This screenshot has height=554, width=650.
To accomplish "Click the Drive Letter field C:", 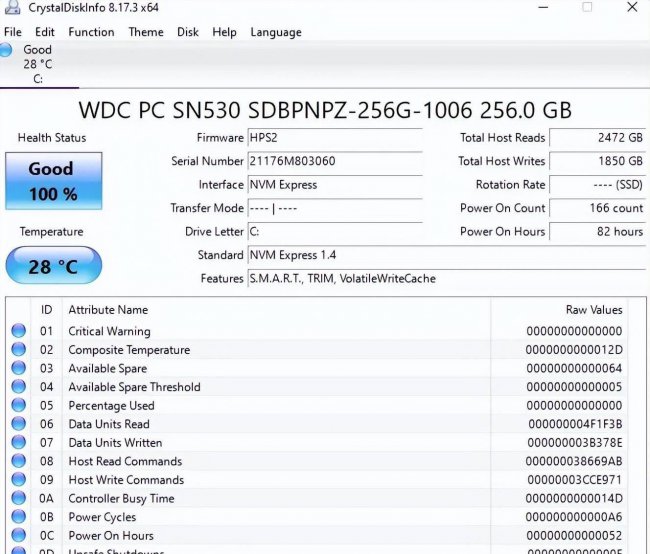I will pyautogui.click(x=335, y=231).
